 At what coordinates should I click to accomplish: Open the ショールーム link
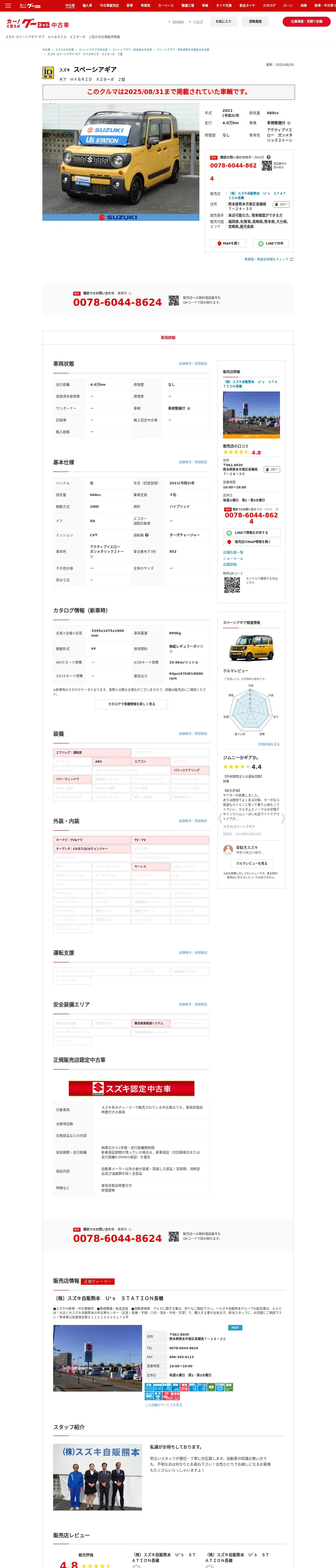click(x=233, y=558)
